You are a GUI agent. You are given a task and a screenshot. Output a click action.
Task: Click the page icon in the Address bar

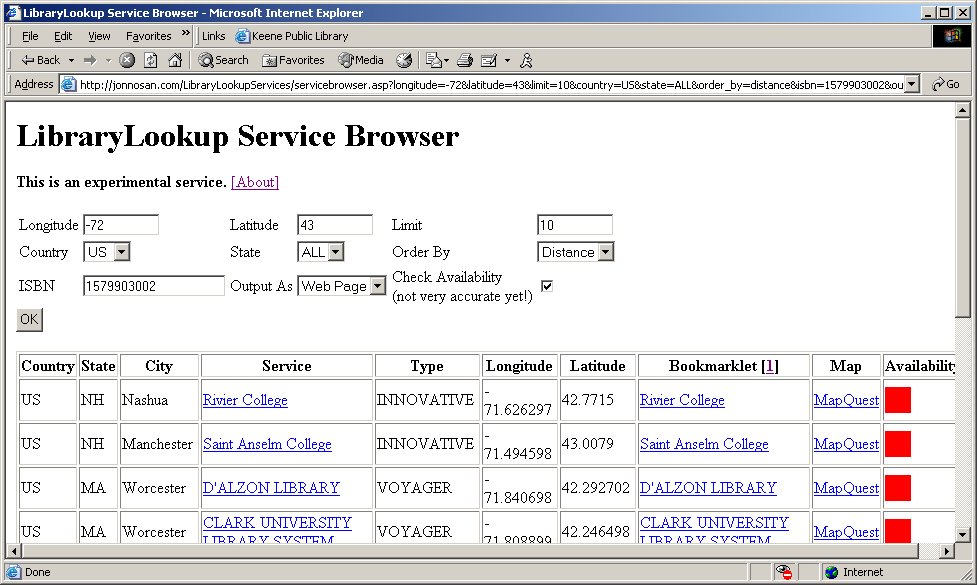69,84
